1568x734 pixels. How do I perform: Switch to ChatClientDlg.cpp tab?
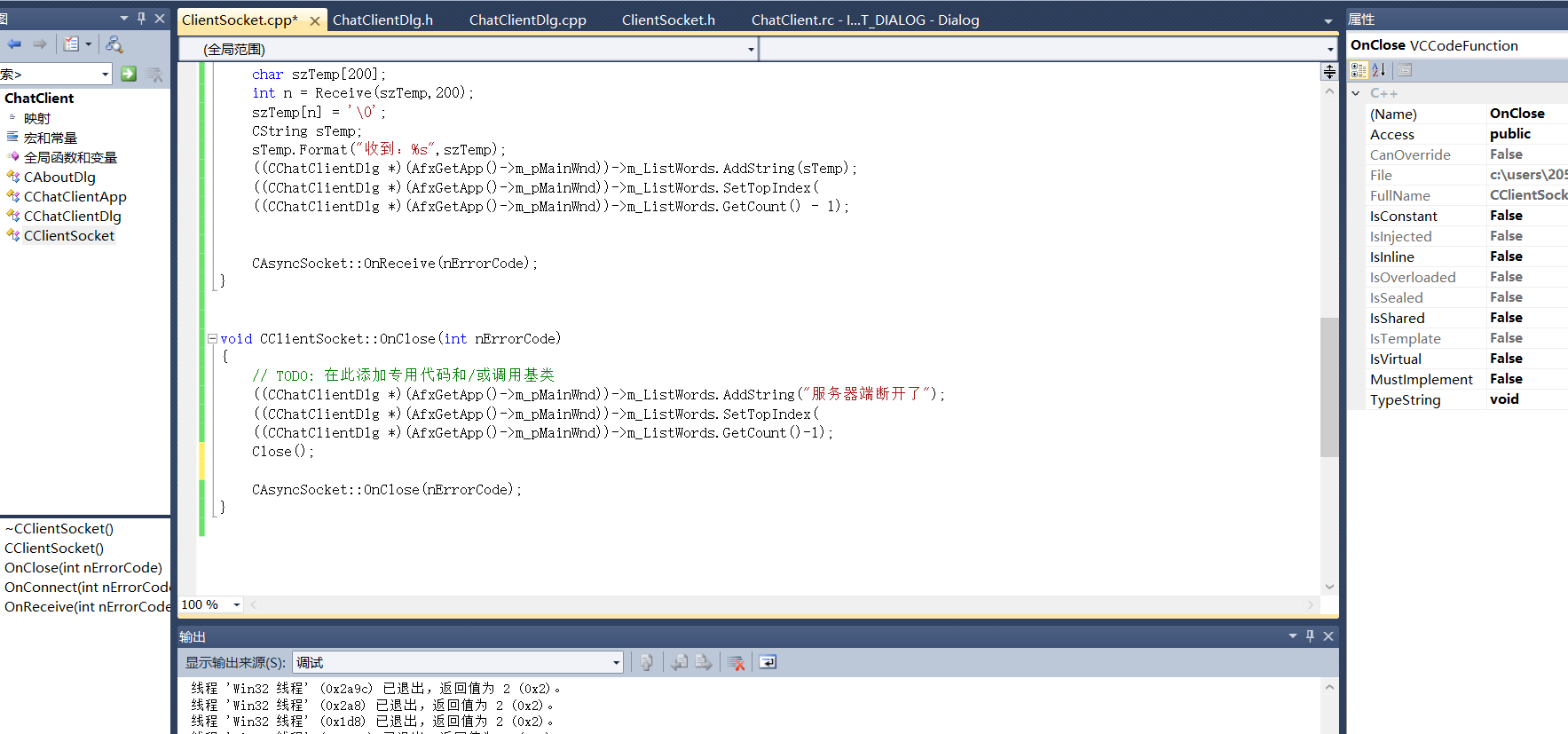(x=527, y=20)
